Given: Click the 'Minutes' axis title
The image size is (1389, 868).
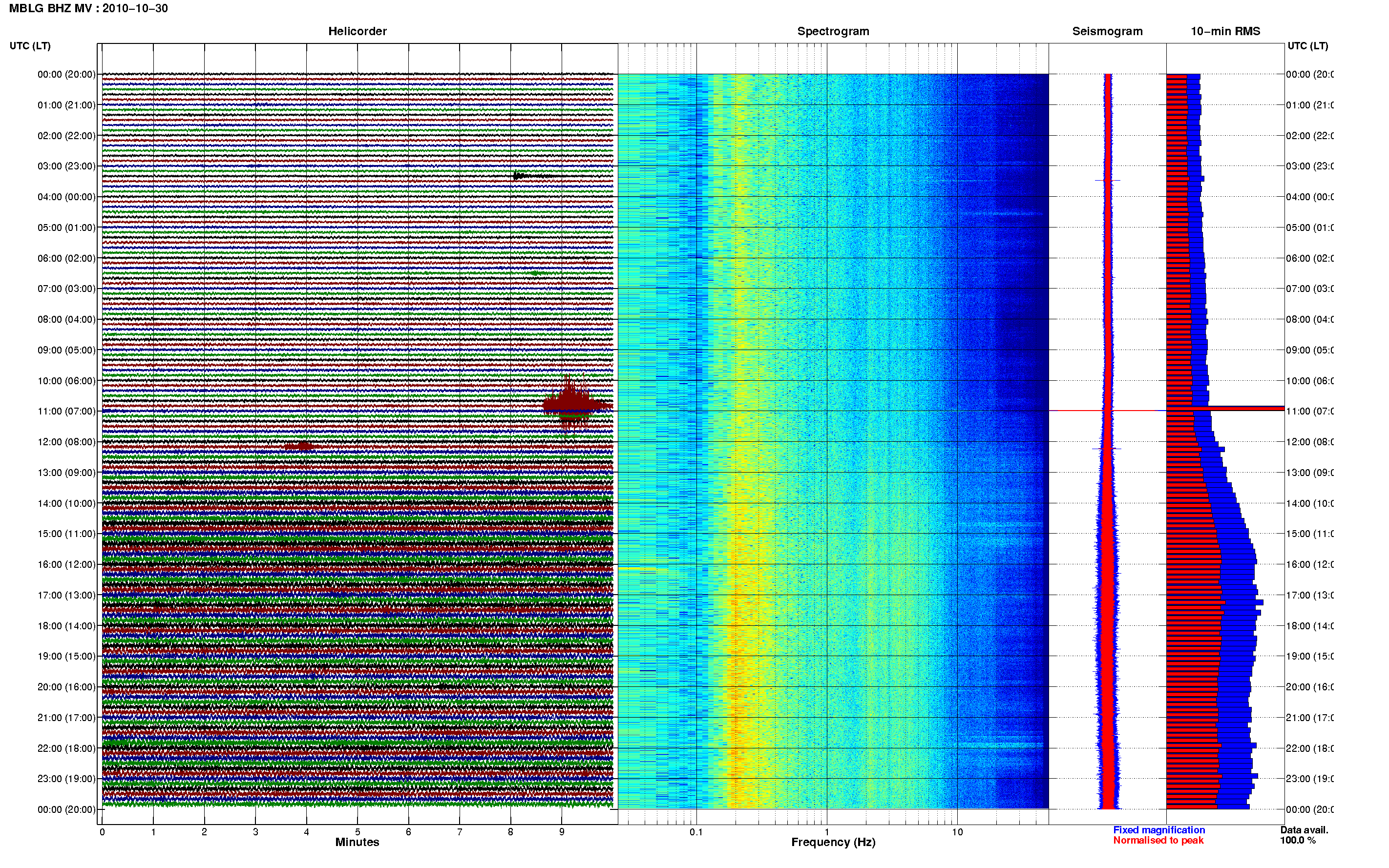Looking at the screenshot, I should (357, 842).
